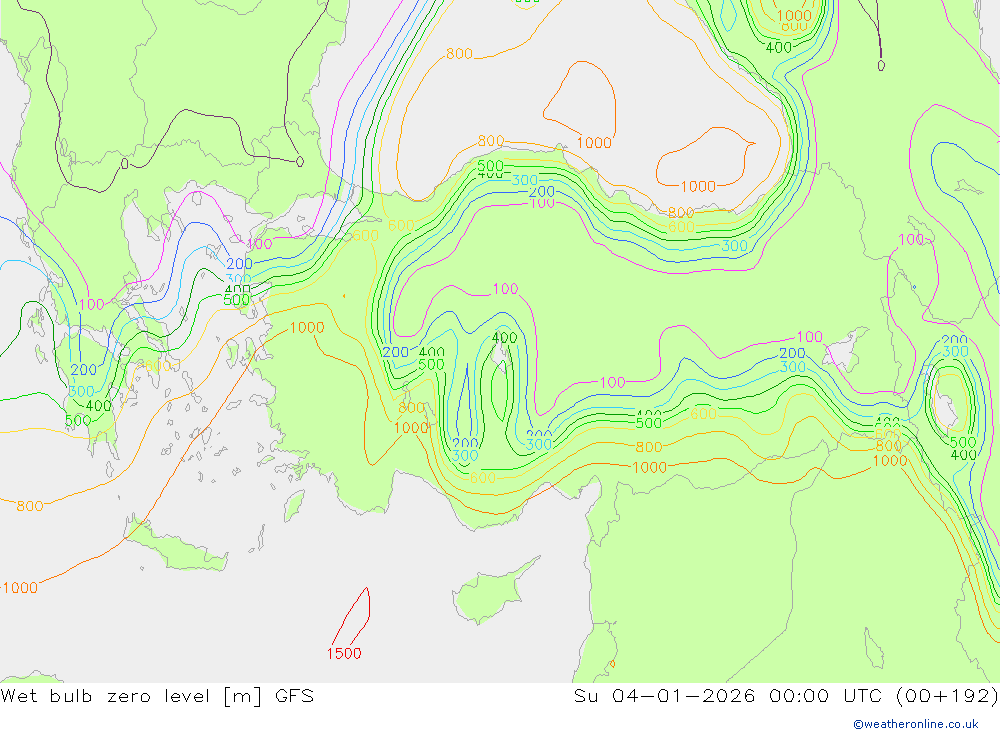Click the ©weatheronline.co.uk credit link
Screen dimensions: 1000x733
(916, 724)
